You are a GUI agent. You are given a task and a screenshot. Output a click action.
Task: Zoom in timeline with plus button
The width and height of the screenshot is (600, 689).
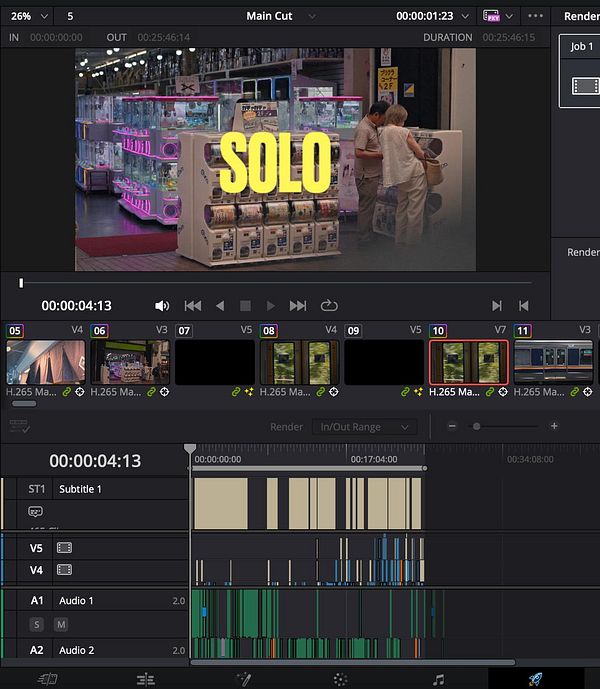(x=554, y=426)
